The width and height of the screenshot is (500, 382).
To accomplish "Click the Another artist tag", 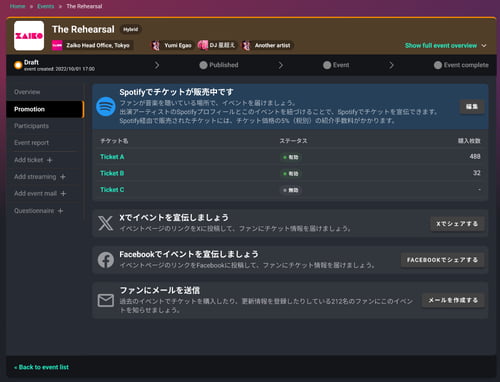I will click(267, 45).
